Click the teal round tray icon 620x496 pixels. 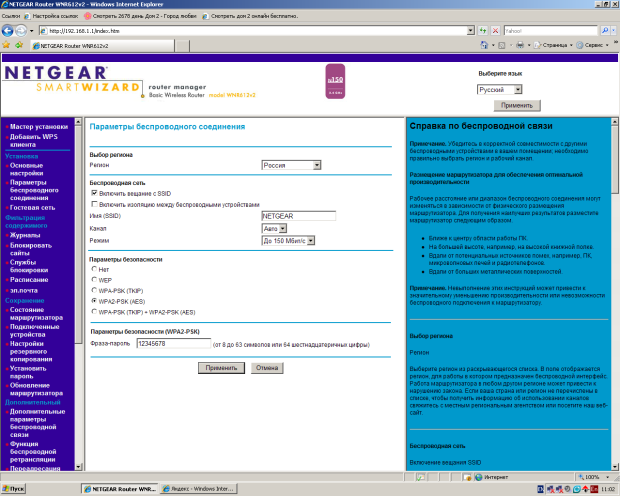tap(577, 489)
